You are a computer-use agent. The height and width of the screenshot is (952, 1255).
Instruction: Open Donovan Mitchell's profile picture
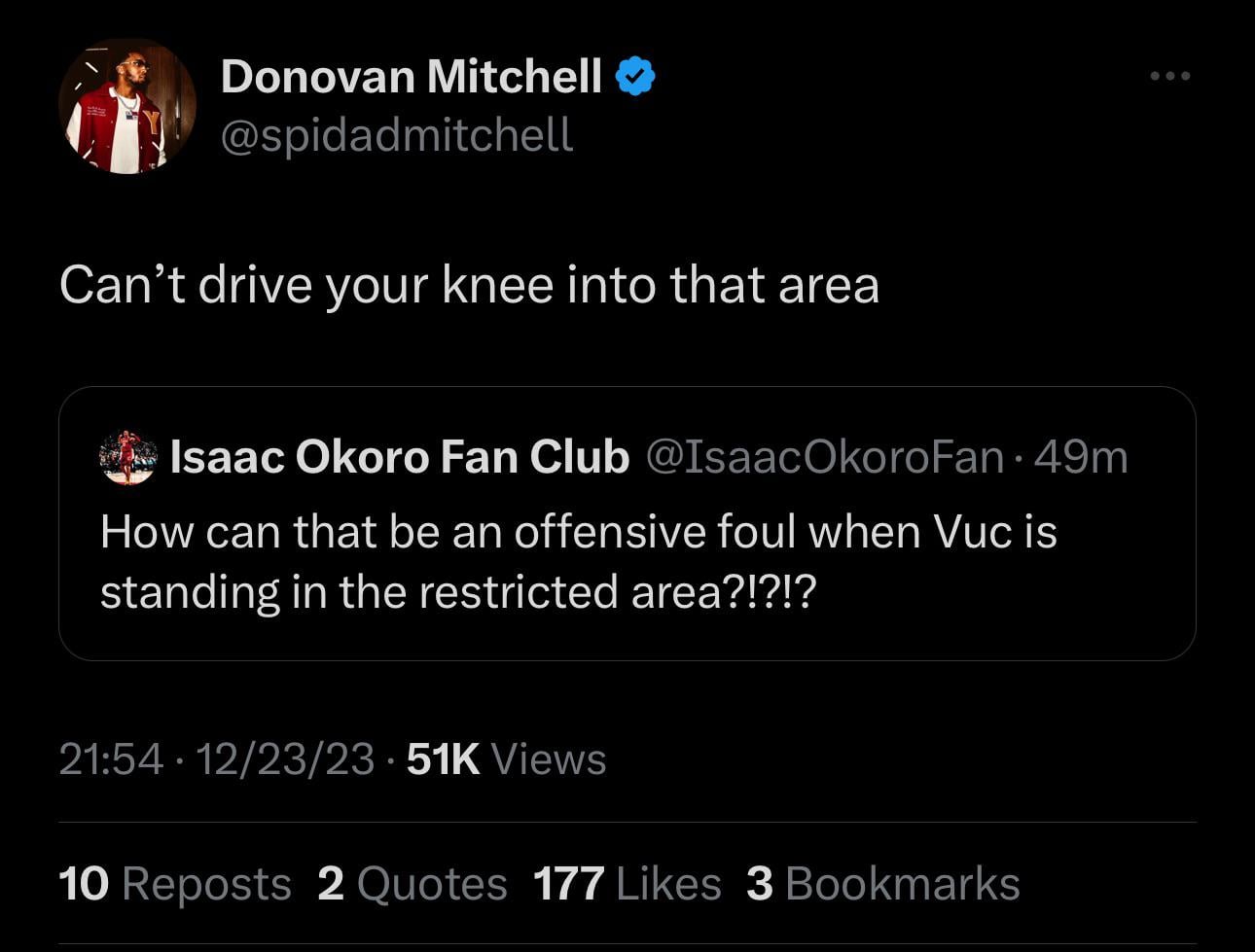click(x=127, y=108)
